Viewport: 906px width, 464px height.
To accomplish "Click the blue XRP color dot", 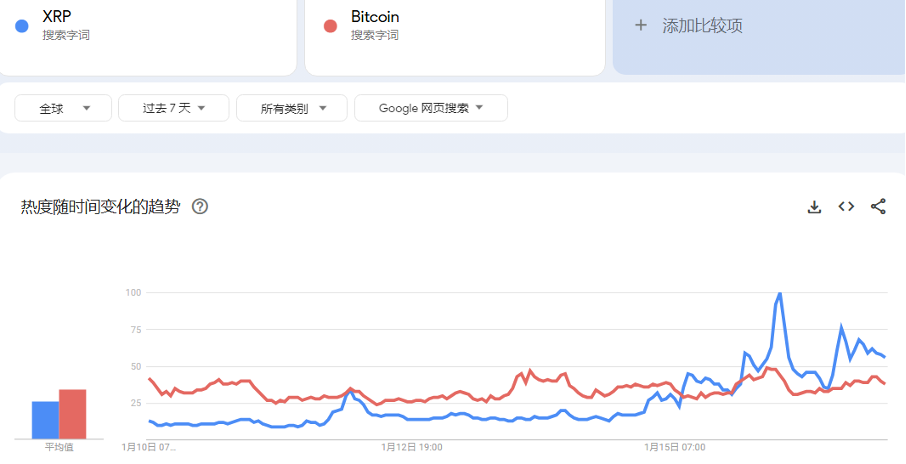I will [22, 26].
